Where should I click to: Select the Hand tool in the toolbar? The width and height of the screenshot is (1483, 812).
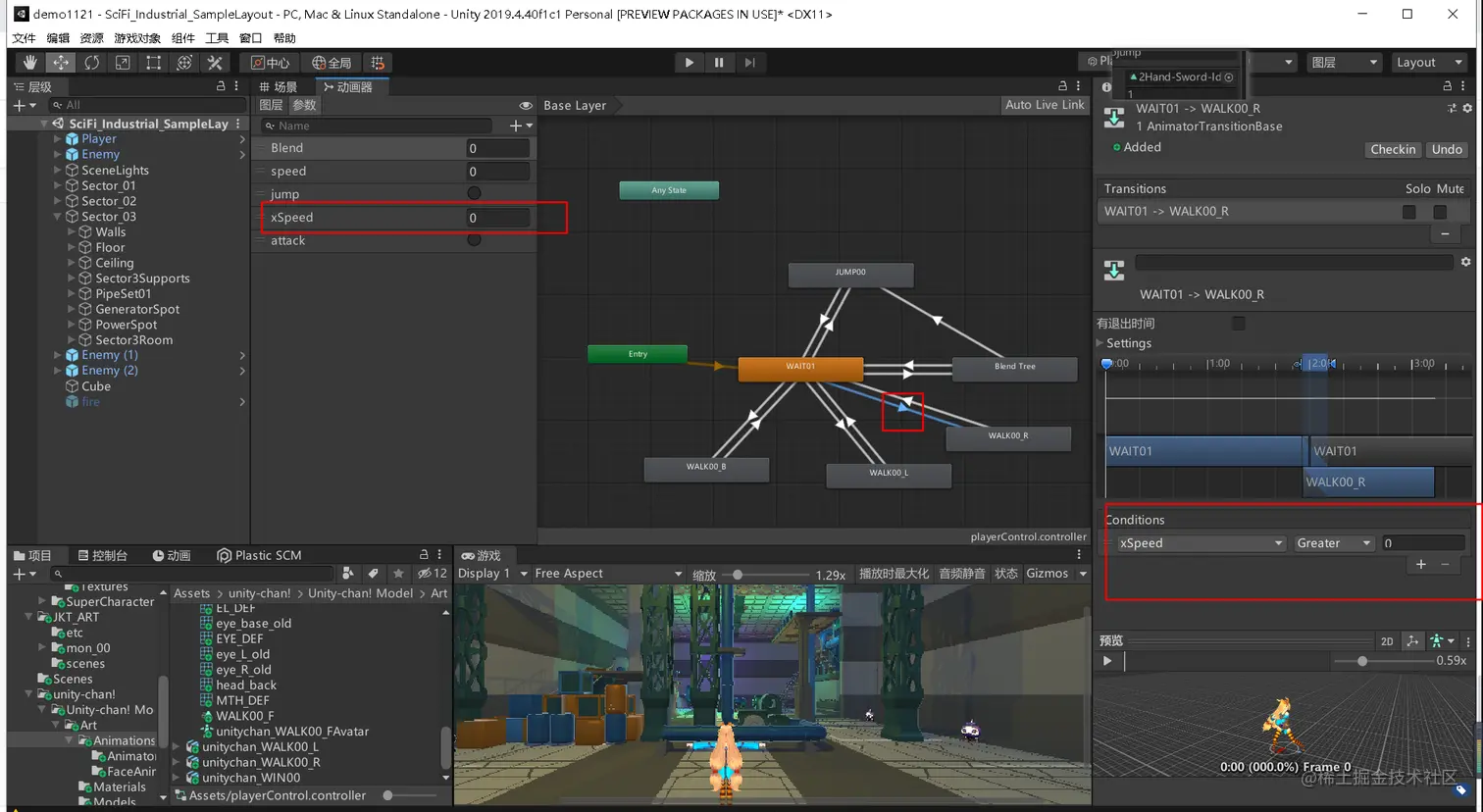pos(29,63)
